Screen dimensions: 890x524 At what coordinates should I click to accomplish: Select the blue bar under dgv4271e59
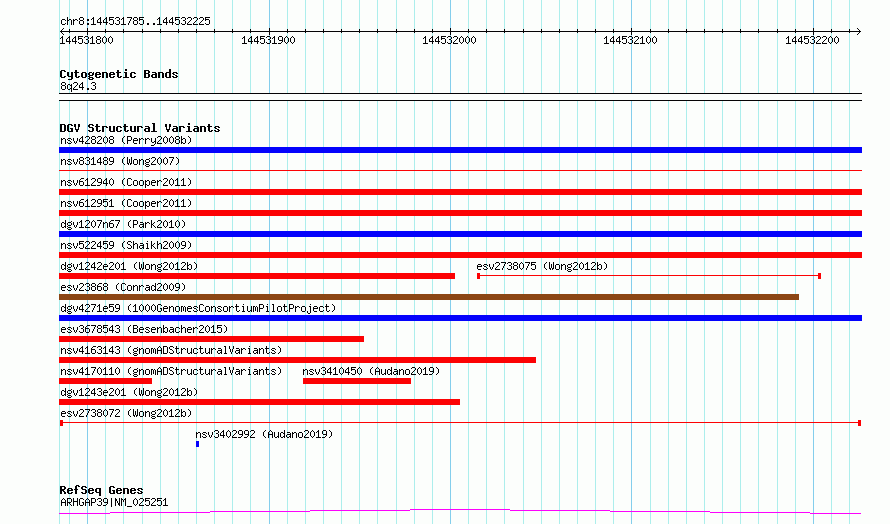point(460,318)
